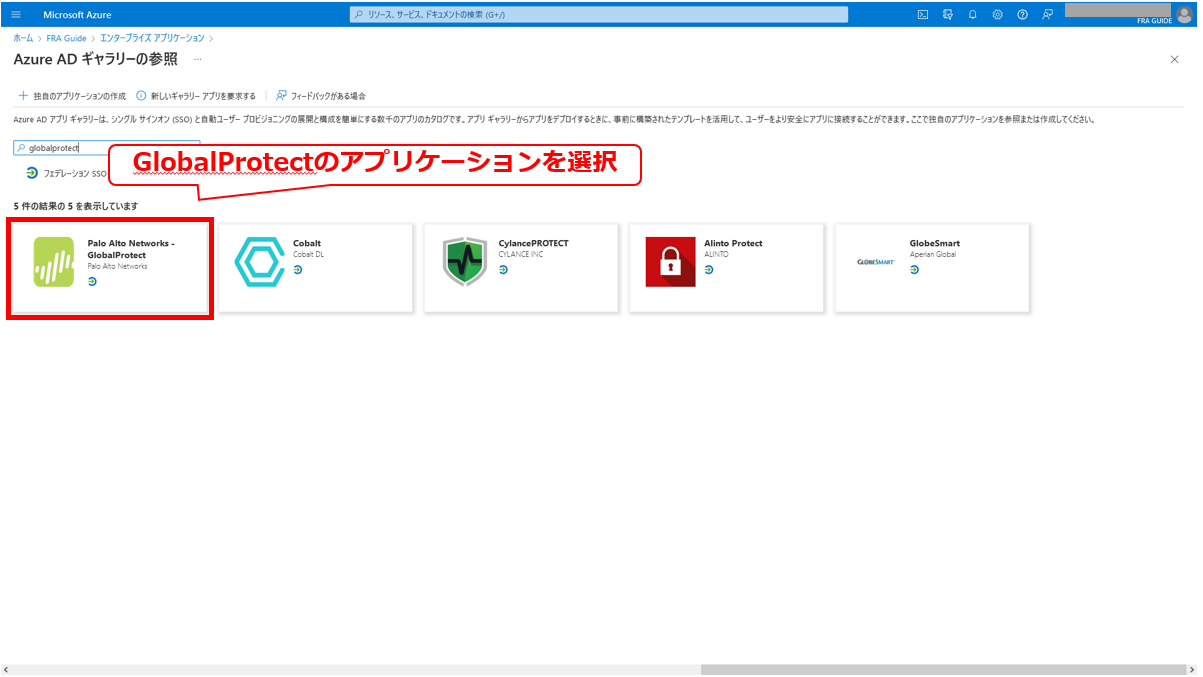Open the CylancePROTECT app tile
The width and height of the screenshot is (1203, 677).
click(520, 267)
